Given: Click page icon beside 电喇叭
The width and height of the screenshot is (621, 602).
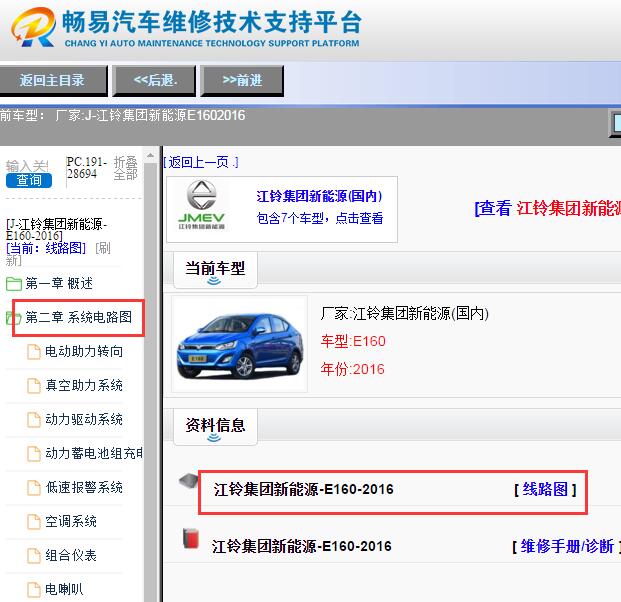Looking at the screenshot, I should [x=34, y=590].
